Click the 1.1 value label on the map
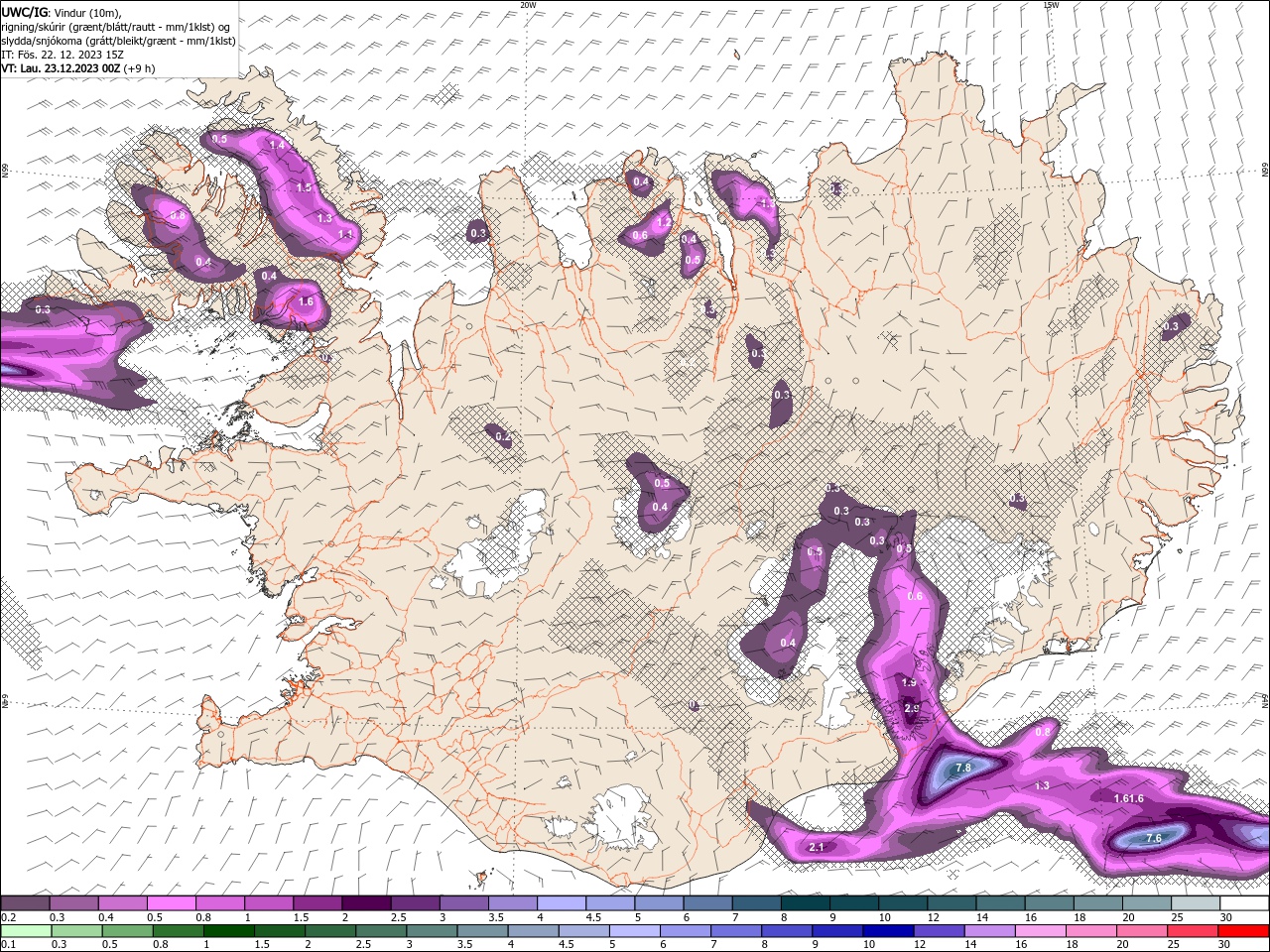The height and width of the screenshot is (952, 1270). (345, 234)
